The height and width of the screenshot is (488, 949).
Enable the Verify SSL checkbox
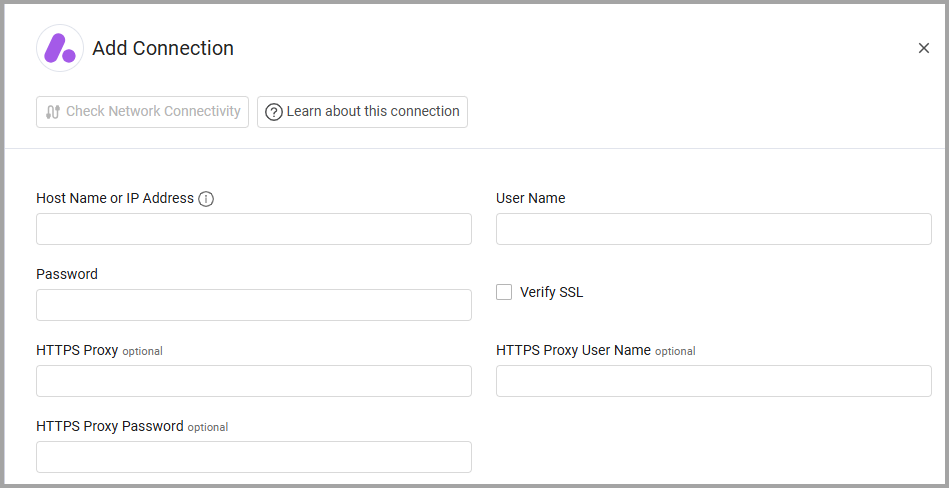(x=504, y=292)
